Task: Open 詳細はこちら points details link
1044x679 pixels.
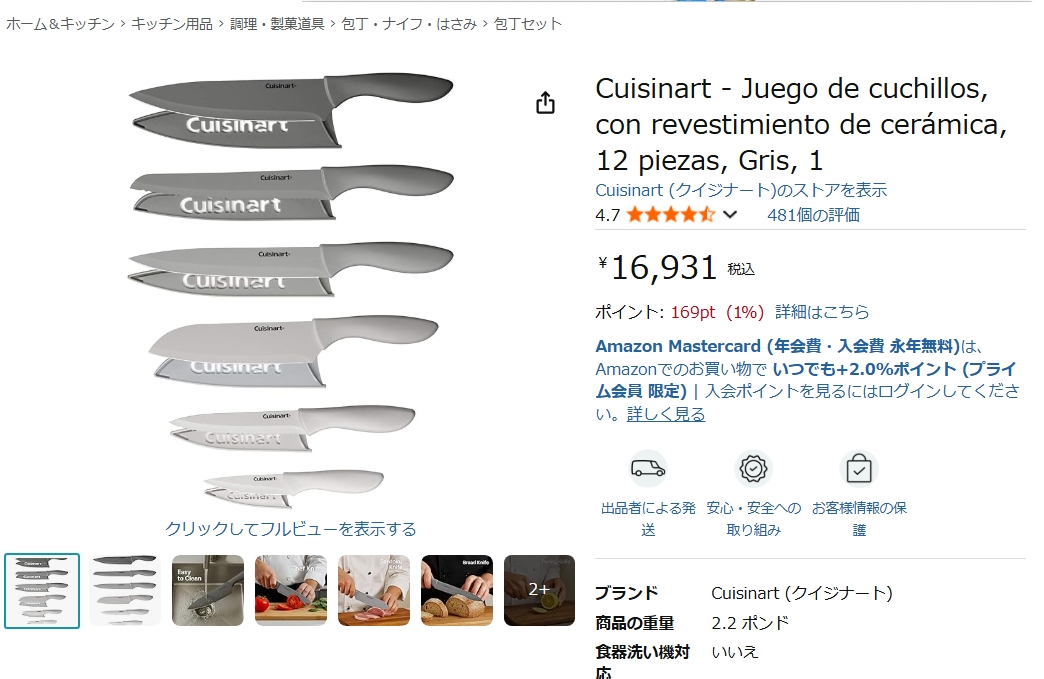Action: (822, 312)
